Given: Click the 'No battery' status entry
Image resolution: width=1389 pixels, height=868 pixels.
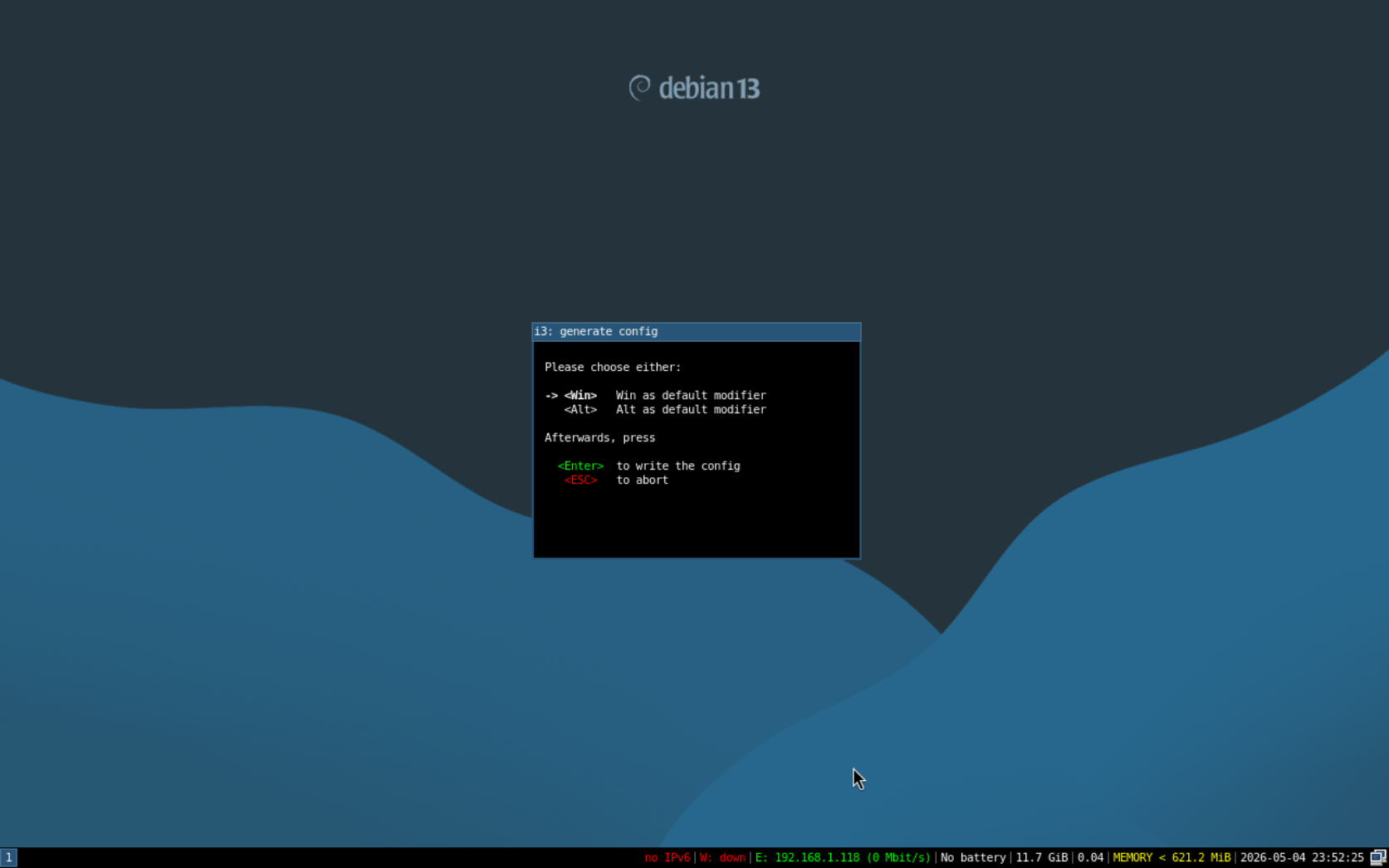Looking at the screenshot, I should (973, 858).
